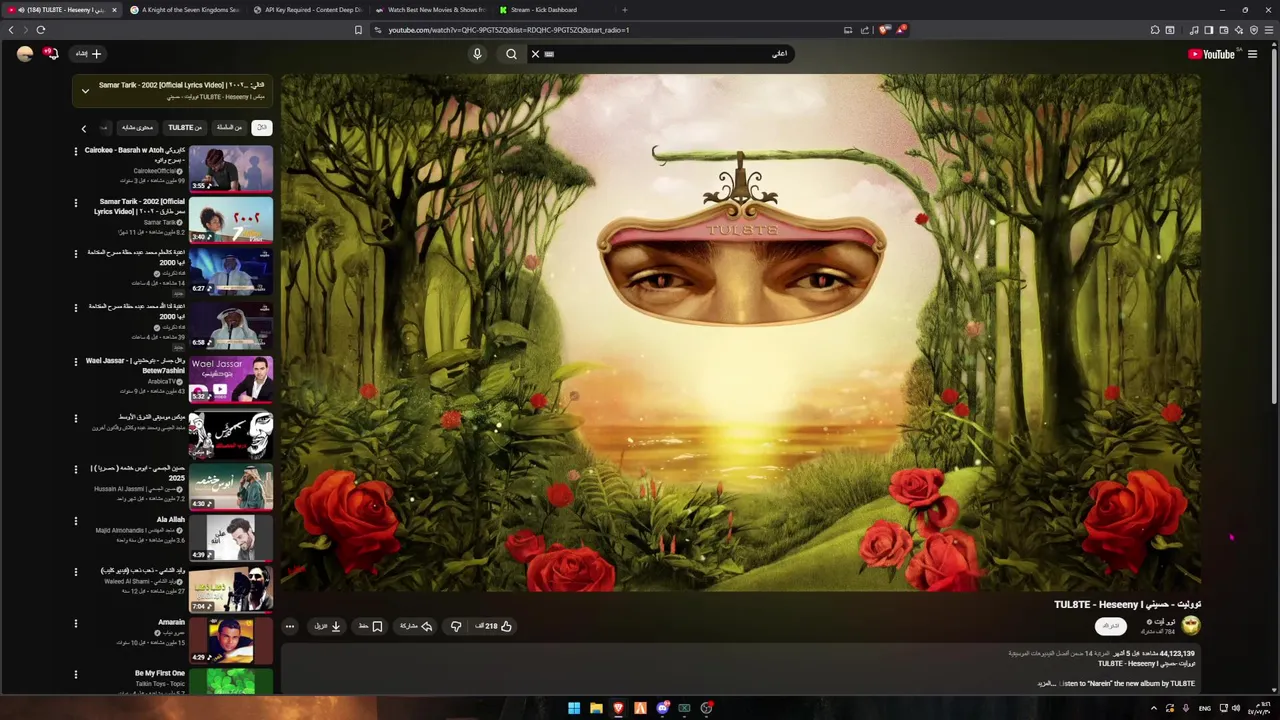Select the 'من السلسلة' filter chip
1280x720 pixels.
tap(230, 127)
